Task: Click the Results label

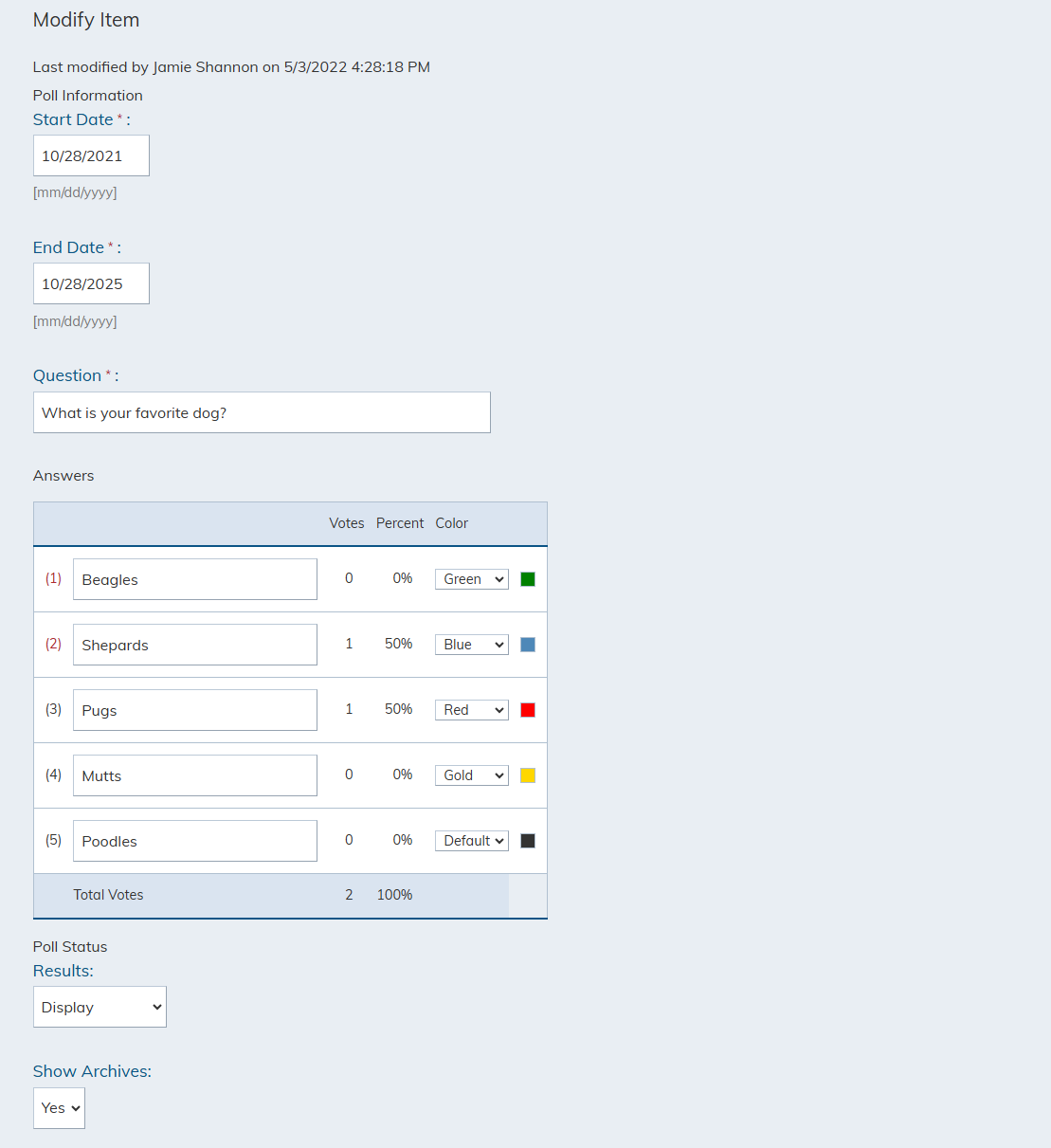Action: point(63,971)
